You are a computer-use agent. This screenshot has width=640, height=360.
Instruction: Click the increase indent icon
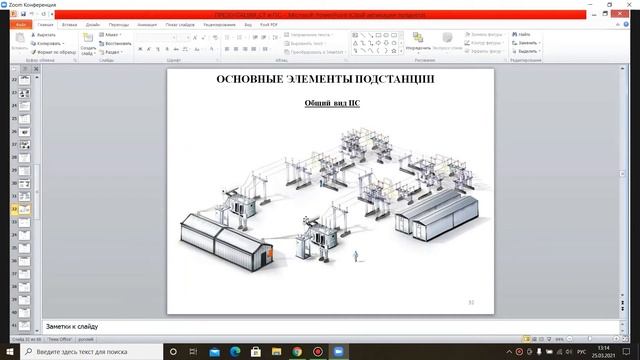tap(264, 38)
